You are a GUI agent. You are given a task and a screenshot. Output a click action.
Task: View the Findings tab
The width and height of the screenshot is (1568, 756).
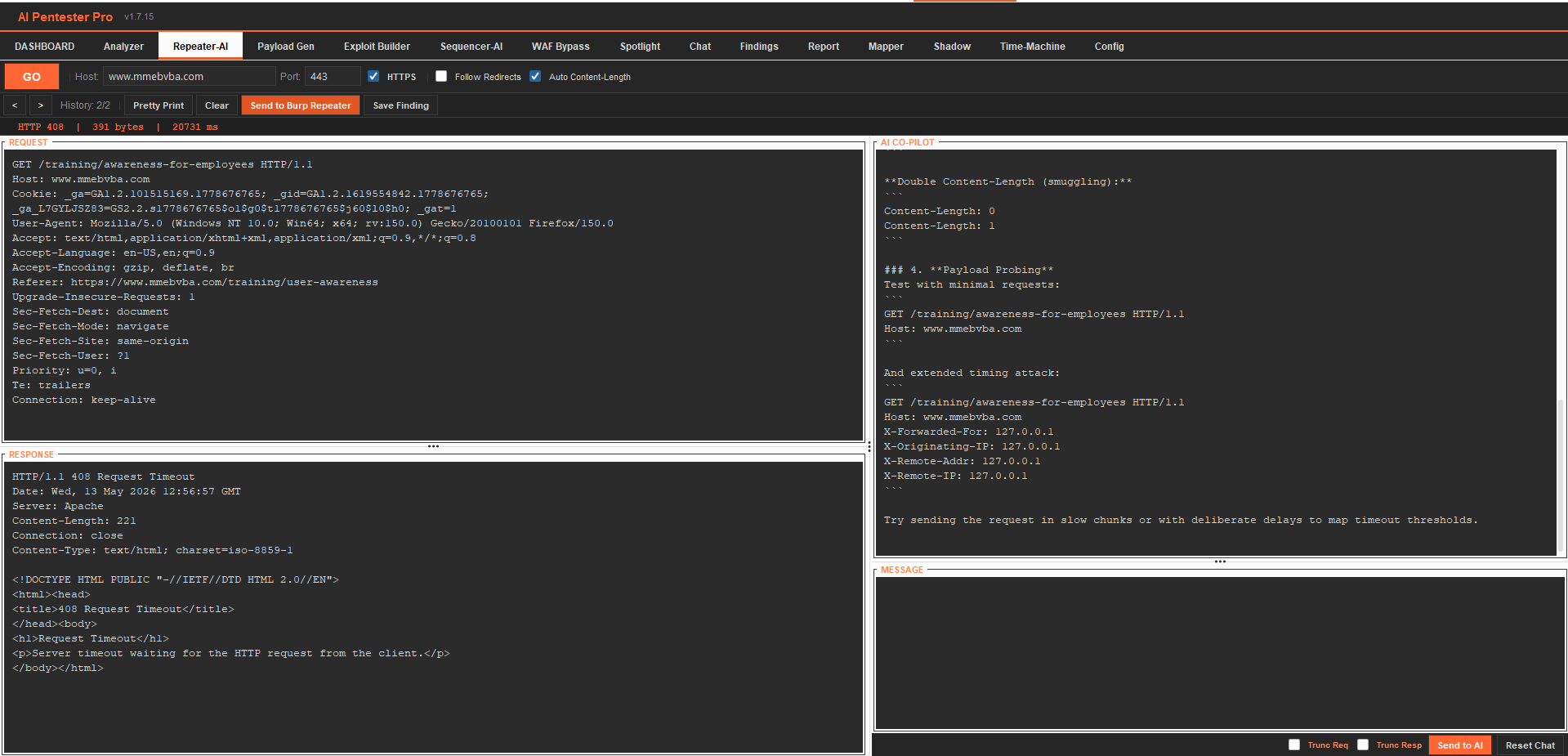coord(759,47)
